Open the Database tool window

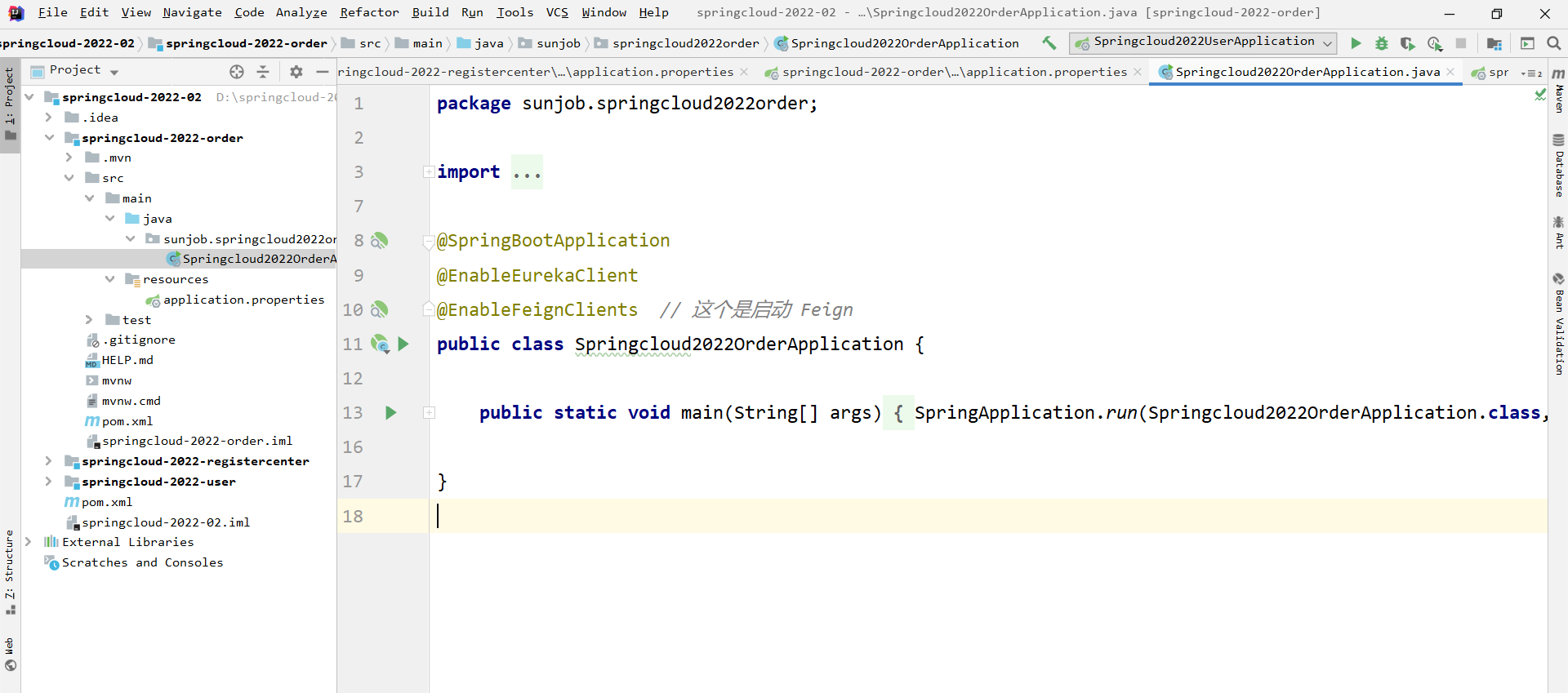[1558, 166]
